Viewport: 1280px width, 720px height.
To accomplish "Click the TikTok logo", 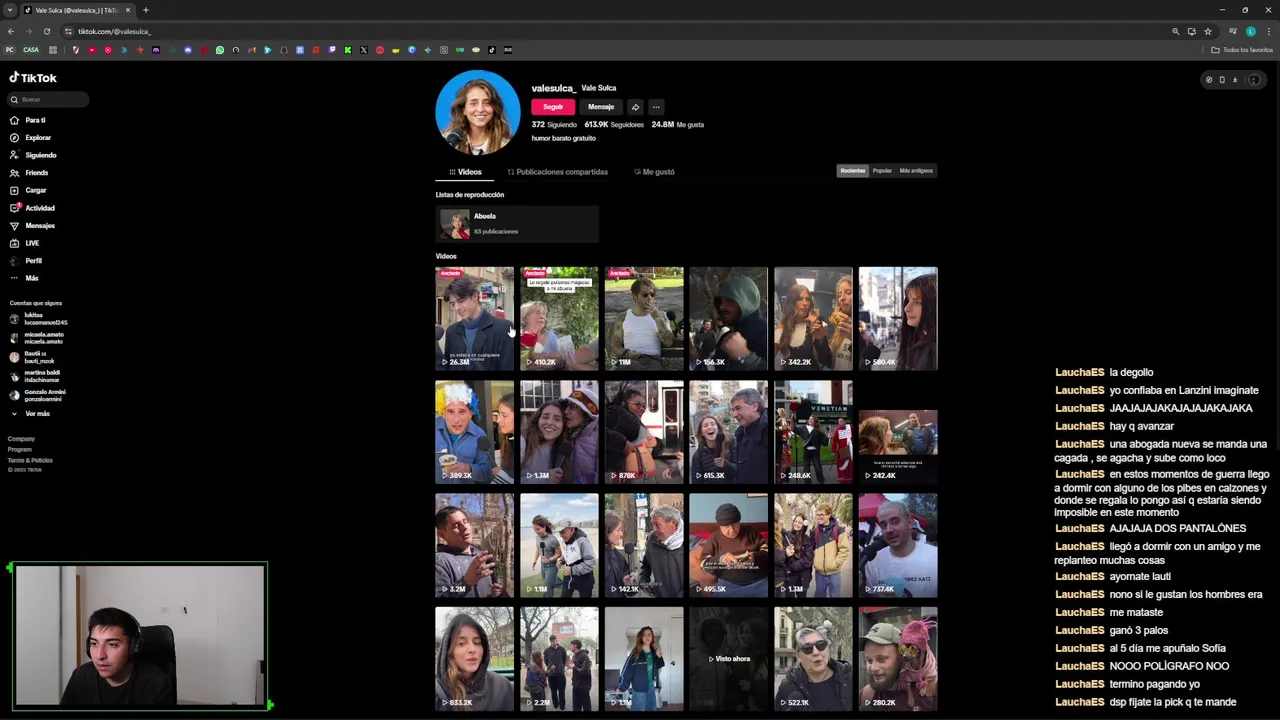I will coord(33,78).
